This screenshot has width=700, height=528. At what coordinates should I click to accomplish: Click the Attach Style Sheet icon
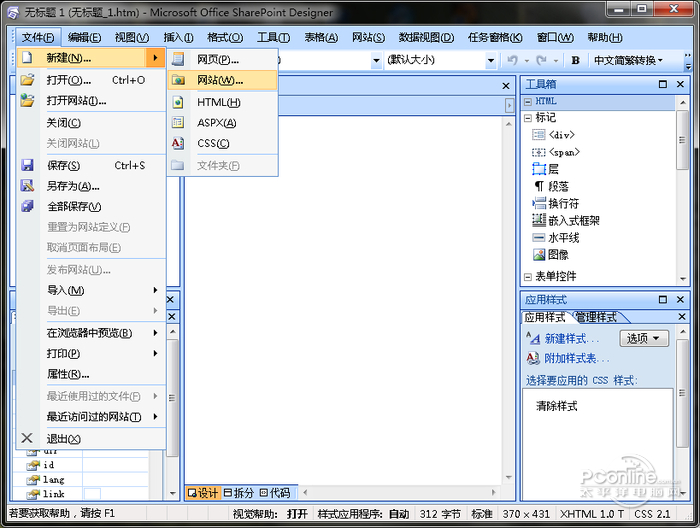coord(533,358)
